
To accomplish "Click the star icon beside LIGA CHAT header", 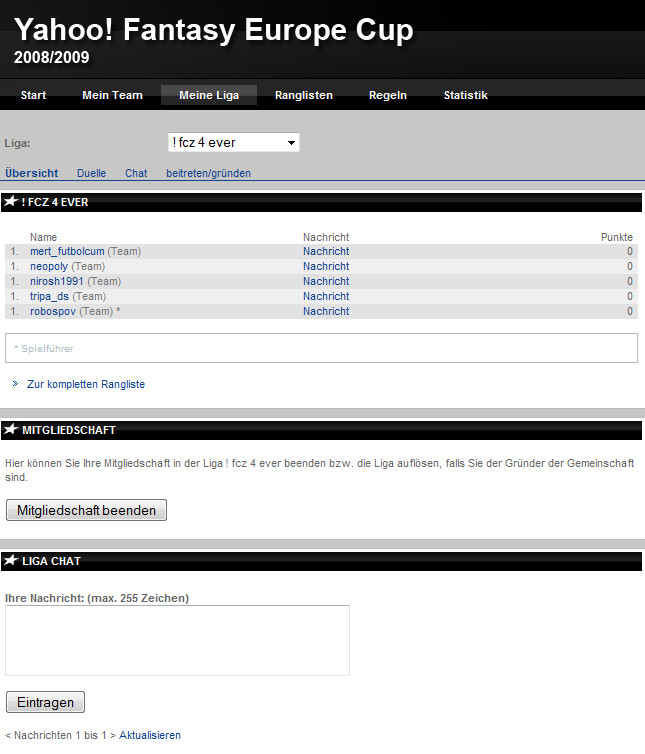I will (11, 560).
